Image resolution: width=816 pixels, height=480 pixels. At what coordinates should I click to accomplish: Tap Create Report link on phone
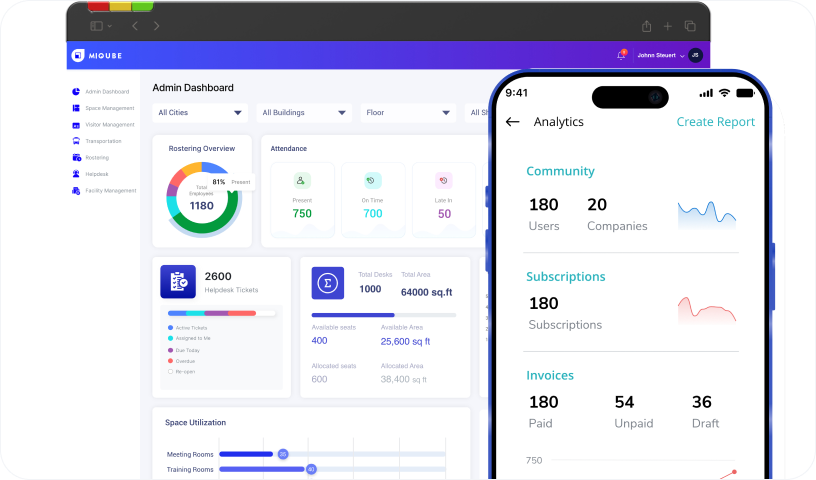point(716,122)
